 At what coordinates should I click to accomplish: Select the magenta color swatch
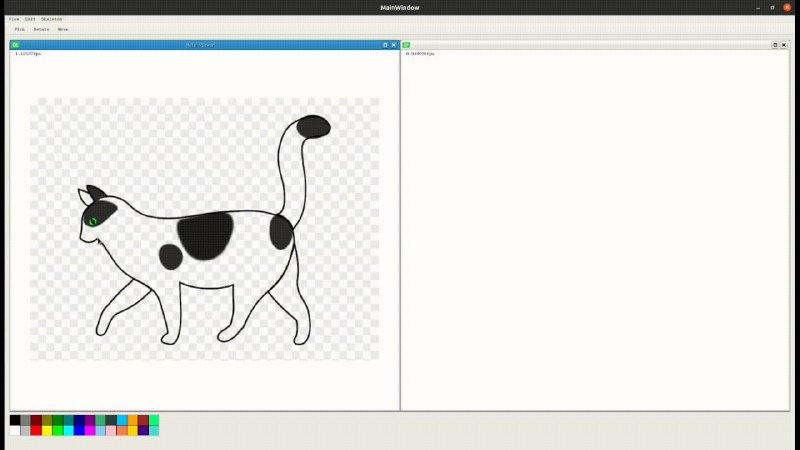[x=90, y=430]
